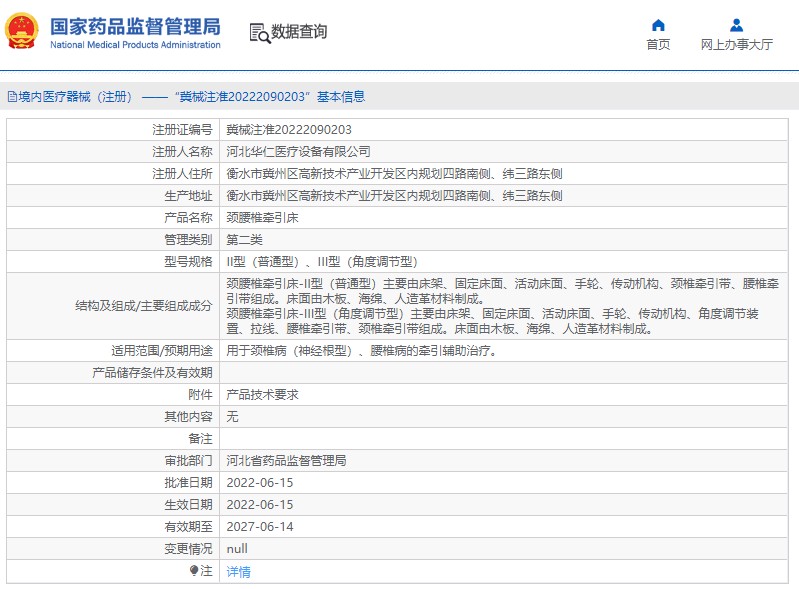Select the 结构及组成 description text
The image size is (799, 589).
[x=502, y=306]
